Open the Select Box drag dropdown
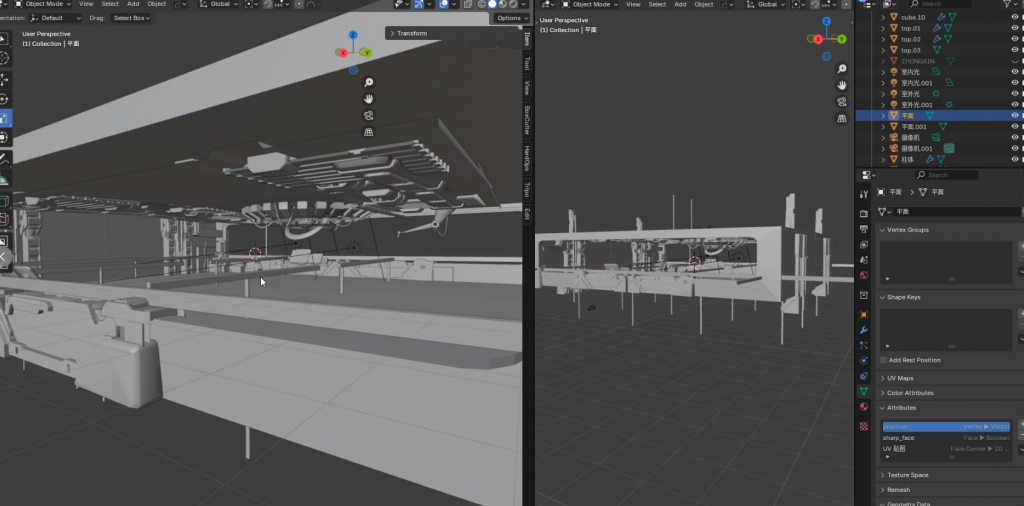The height and width of the screenshot is (506, 1024). point(131,18)
